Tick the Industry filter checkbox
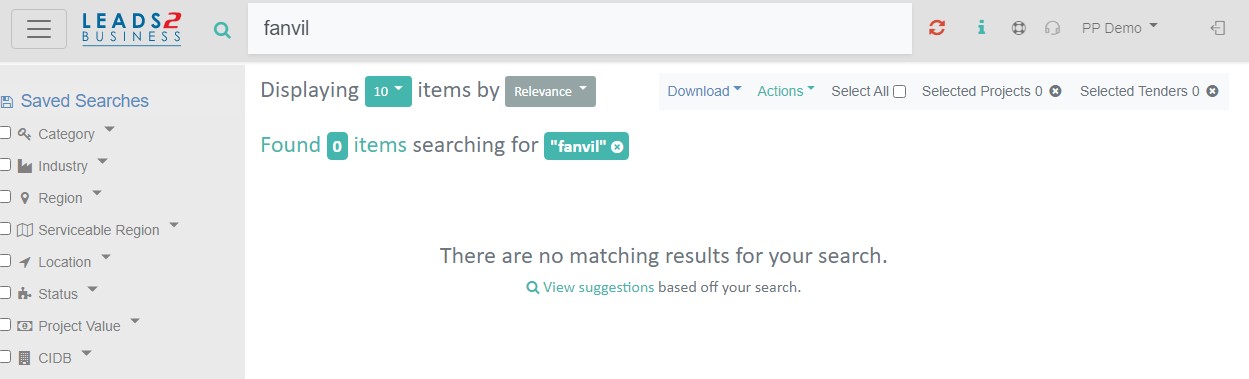The image size is (1249, 379). (5, 165)
